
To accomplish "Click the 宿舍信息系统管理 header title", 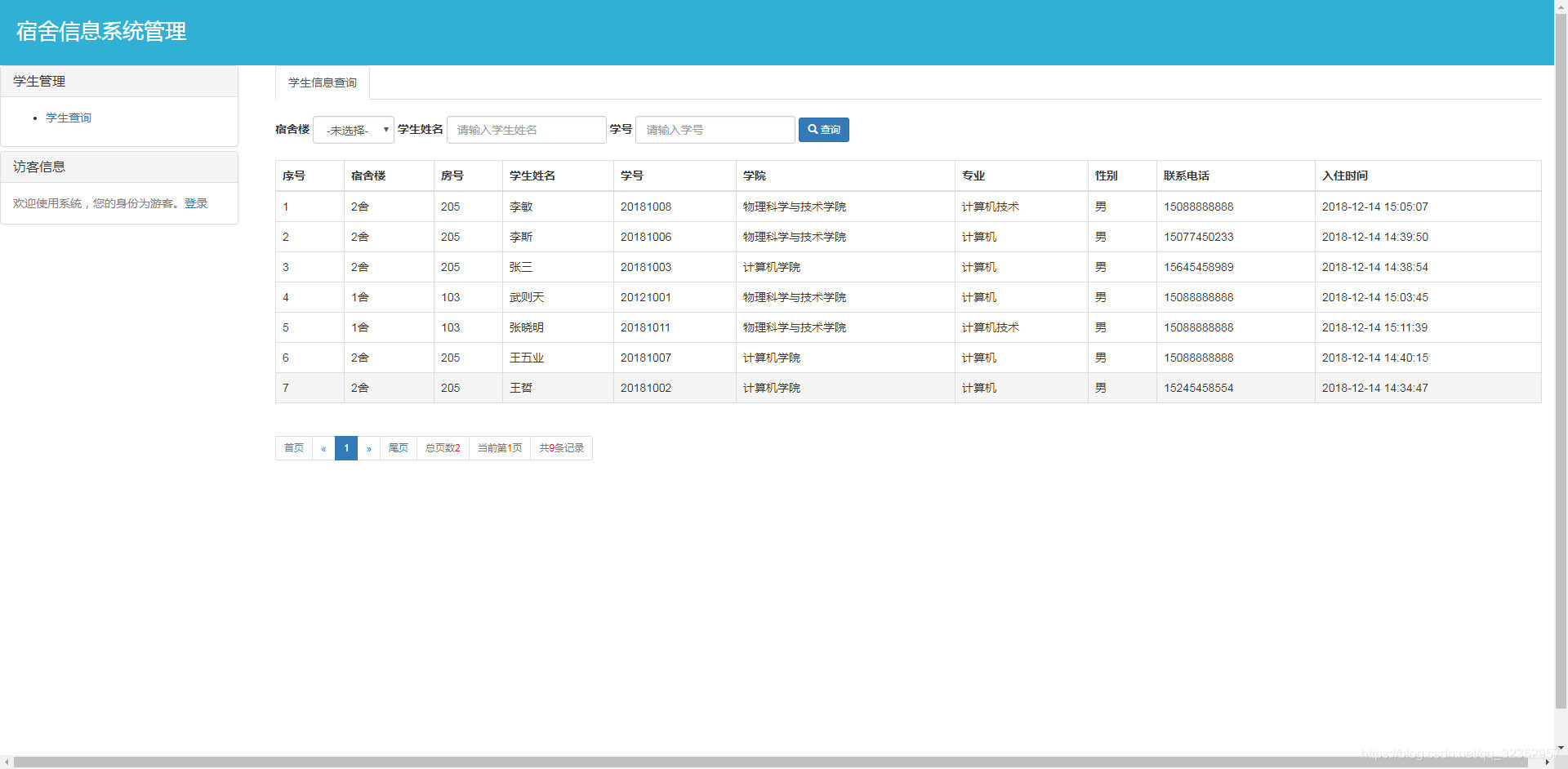I will pyautogui.click(x=101, y=31).
